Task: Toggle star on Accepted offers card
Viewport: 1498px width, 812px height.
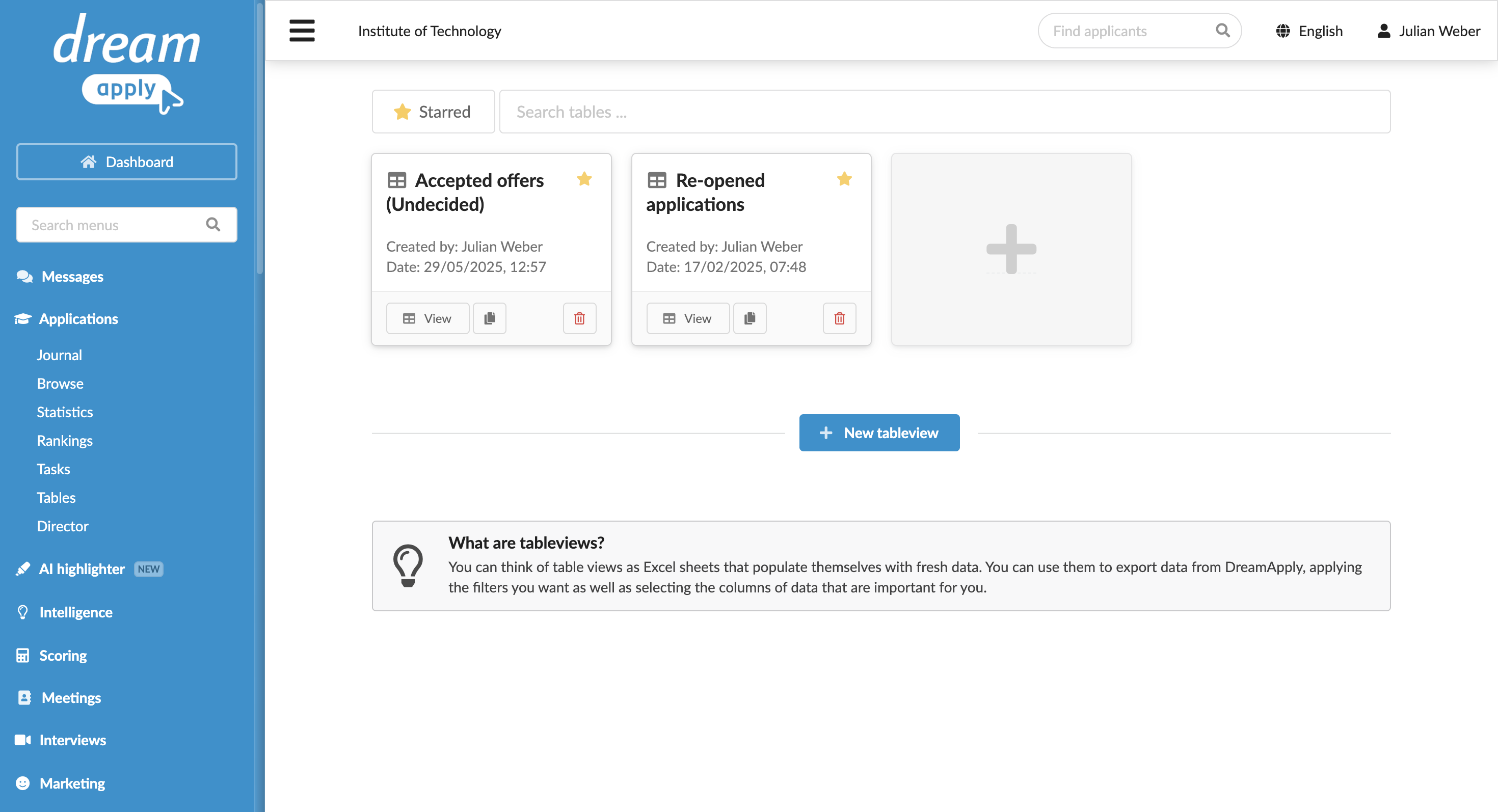Action: [584, 179]
